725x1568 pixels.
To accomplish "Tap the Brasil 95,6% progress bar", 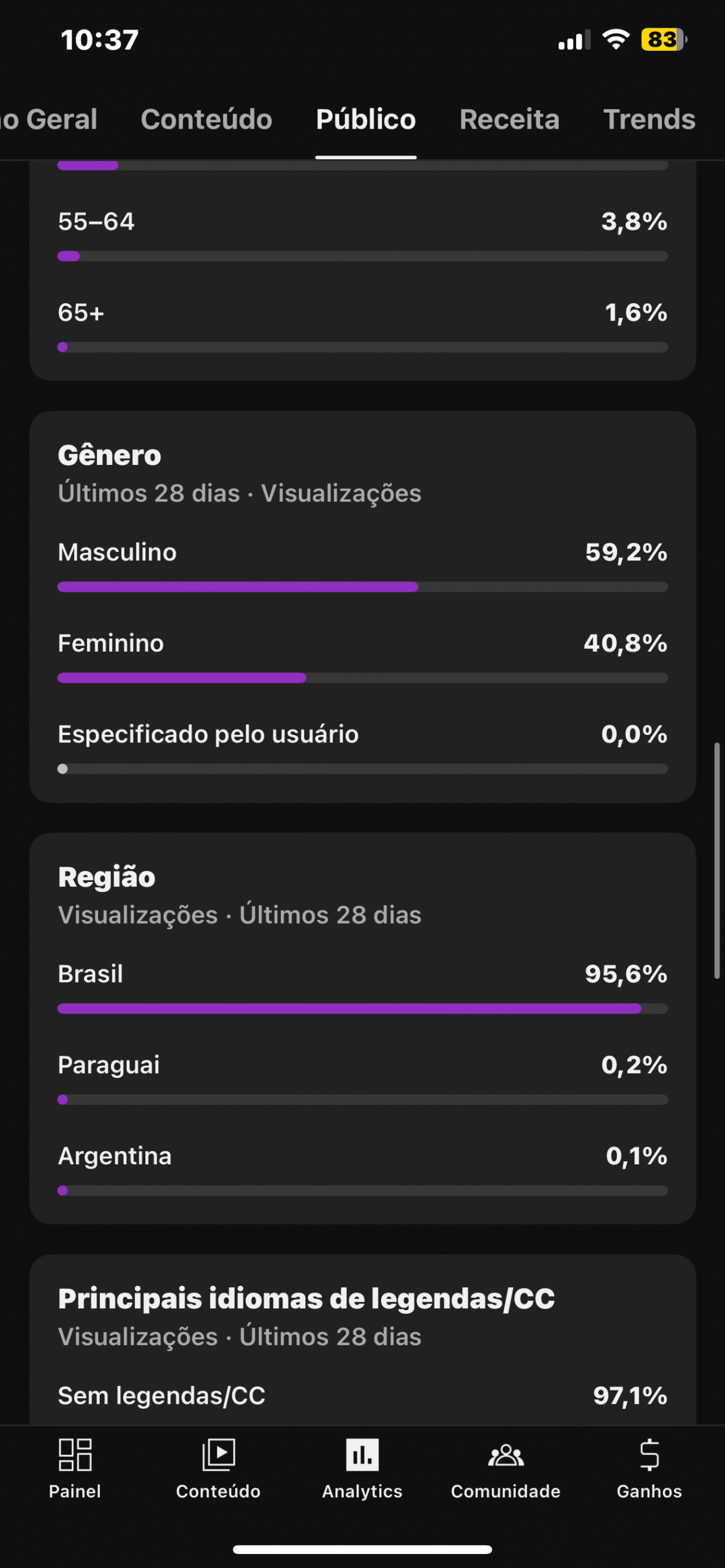I will point(362,1008).
